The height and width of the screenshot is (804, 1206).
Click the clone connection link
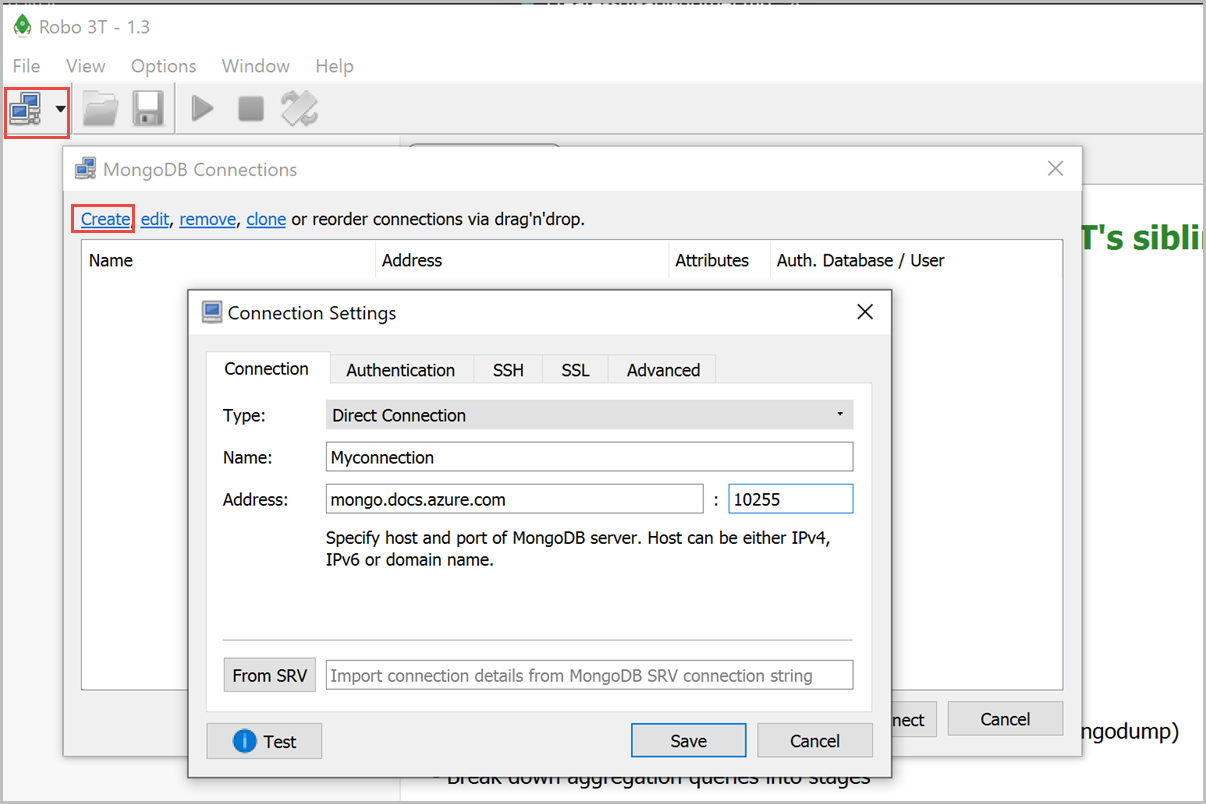(266, 219)
